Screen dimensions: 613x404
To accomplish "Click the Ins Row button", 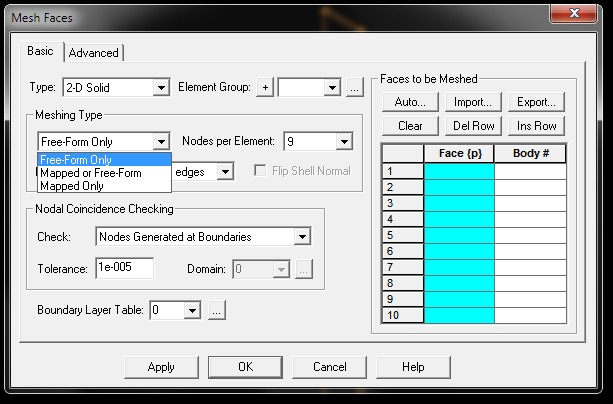I will coord(536,126).
